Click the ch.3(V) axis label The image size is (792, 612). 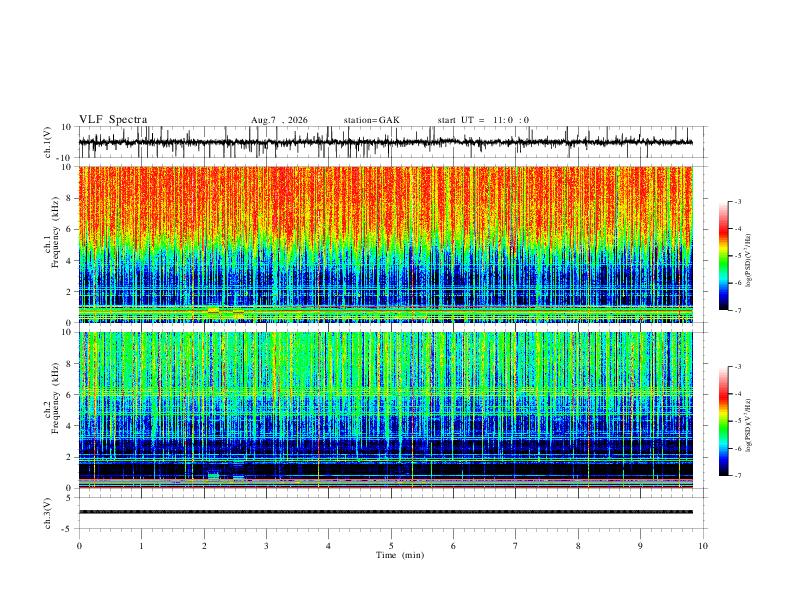click(x=48, y=513)
